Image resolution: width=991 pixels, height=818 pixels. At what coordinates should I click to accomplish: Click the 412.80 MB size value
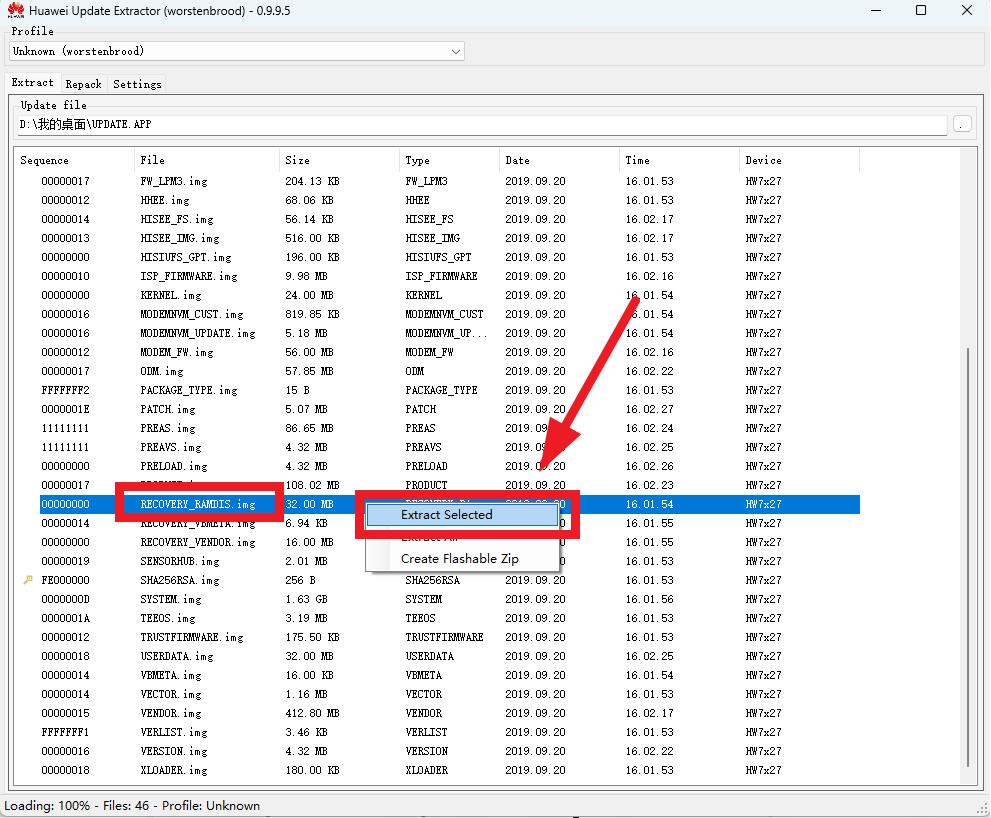(312, 712)
